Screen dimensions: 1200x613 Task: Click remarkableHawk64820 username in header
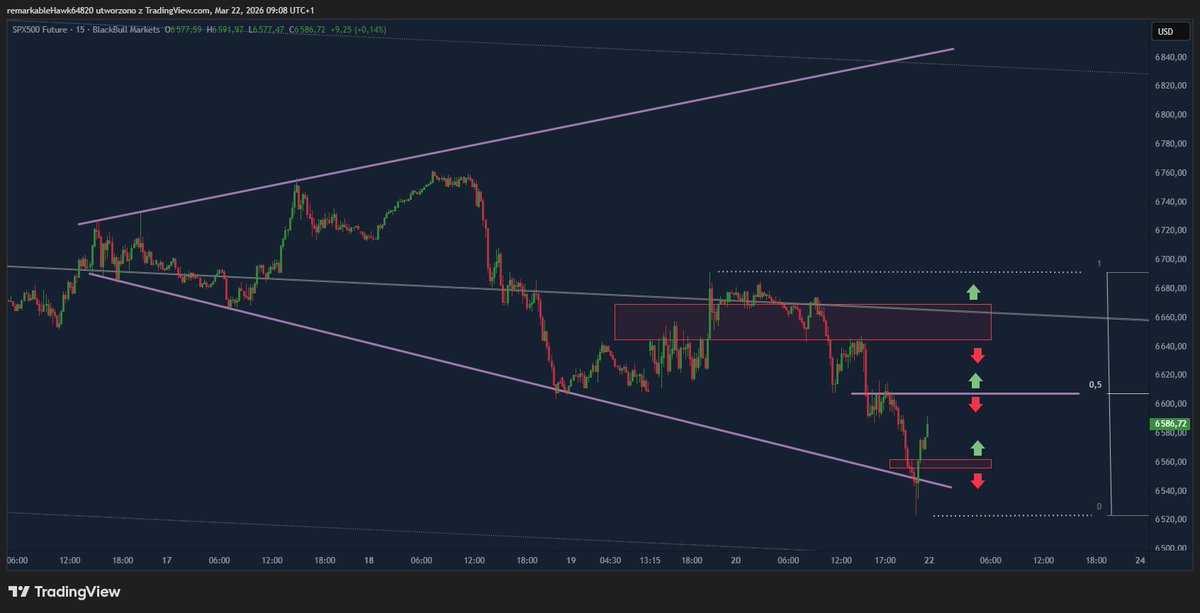[52, 11]
